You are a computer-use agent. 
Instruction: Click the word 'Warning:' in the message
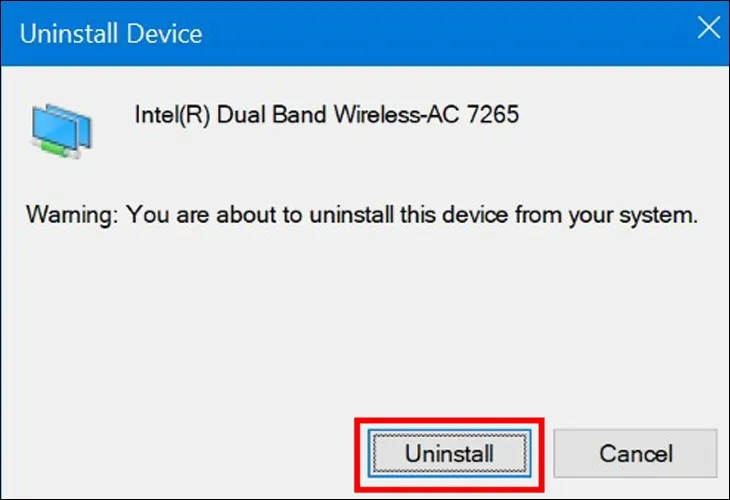click(x=66, y=215)
